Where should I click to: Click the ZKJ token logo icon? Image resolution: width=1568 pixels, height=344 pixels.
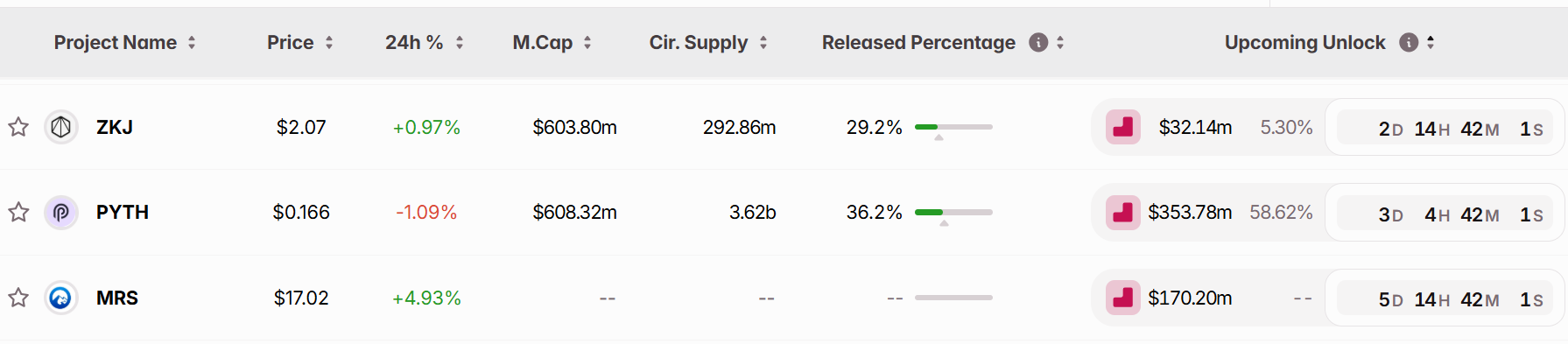[x=61, y=128]
